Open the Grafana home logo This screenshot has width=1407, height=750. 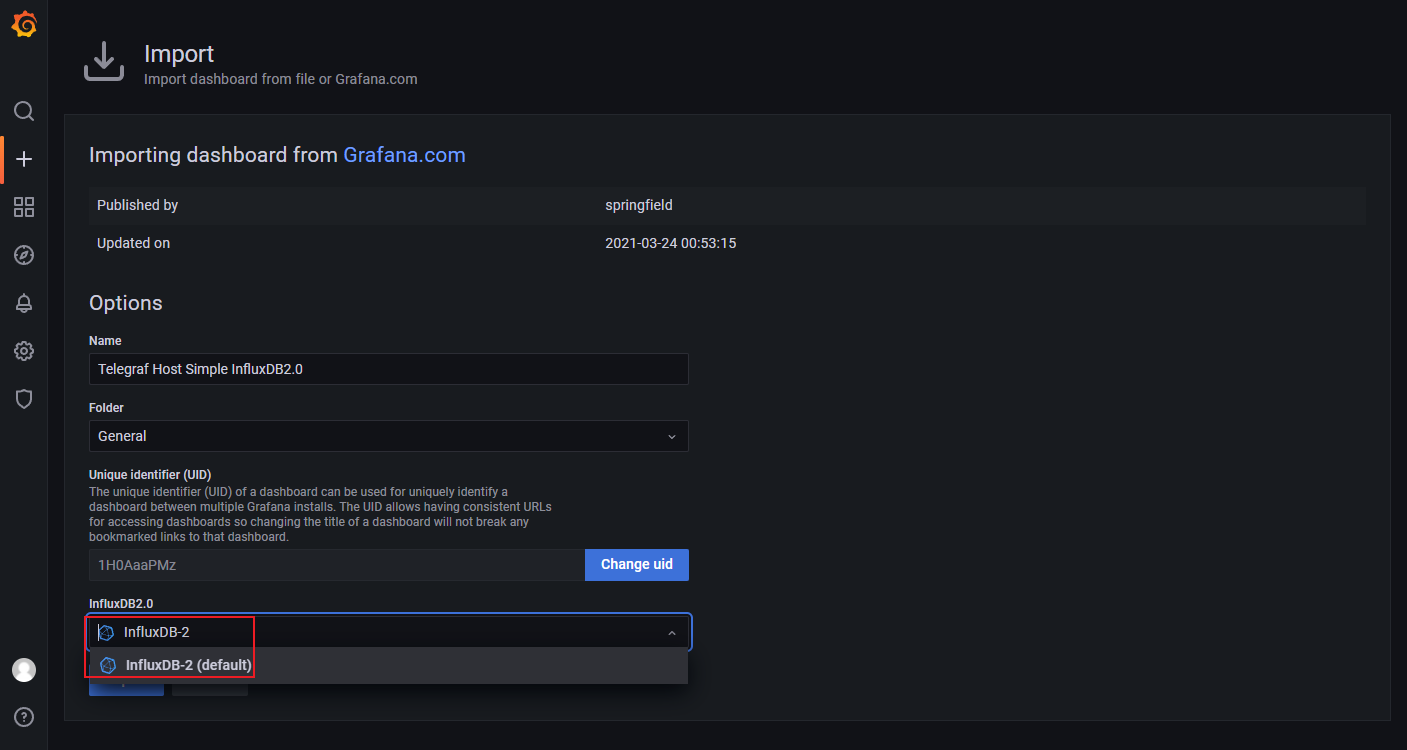pyautogui.click(x=24, y=24)
